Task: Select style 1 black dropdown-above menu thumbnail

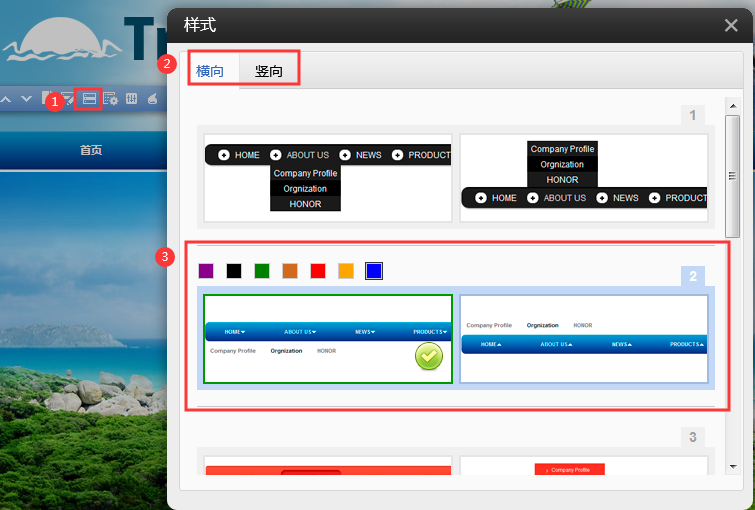Action: coord(584,177)
